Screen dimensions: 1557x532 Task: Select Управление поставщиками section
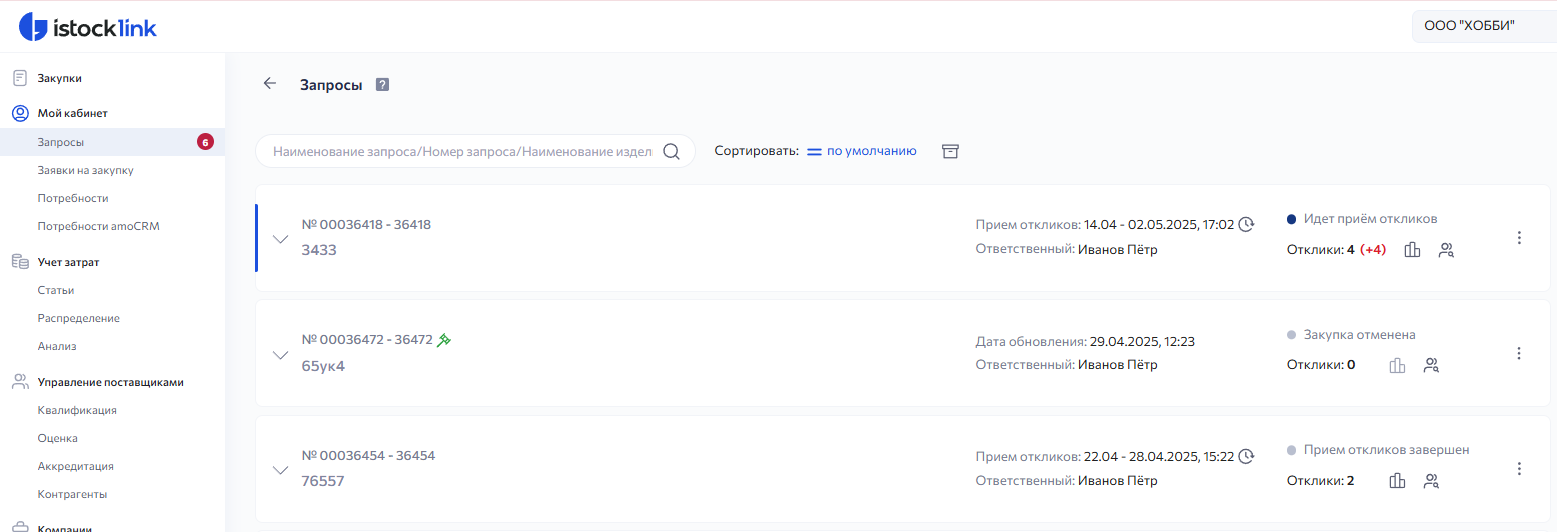110,382
